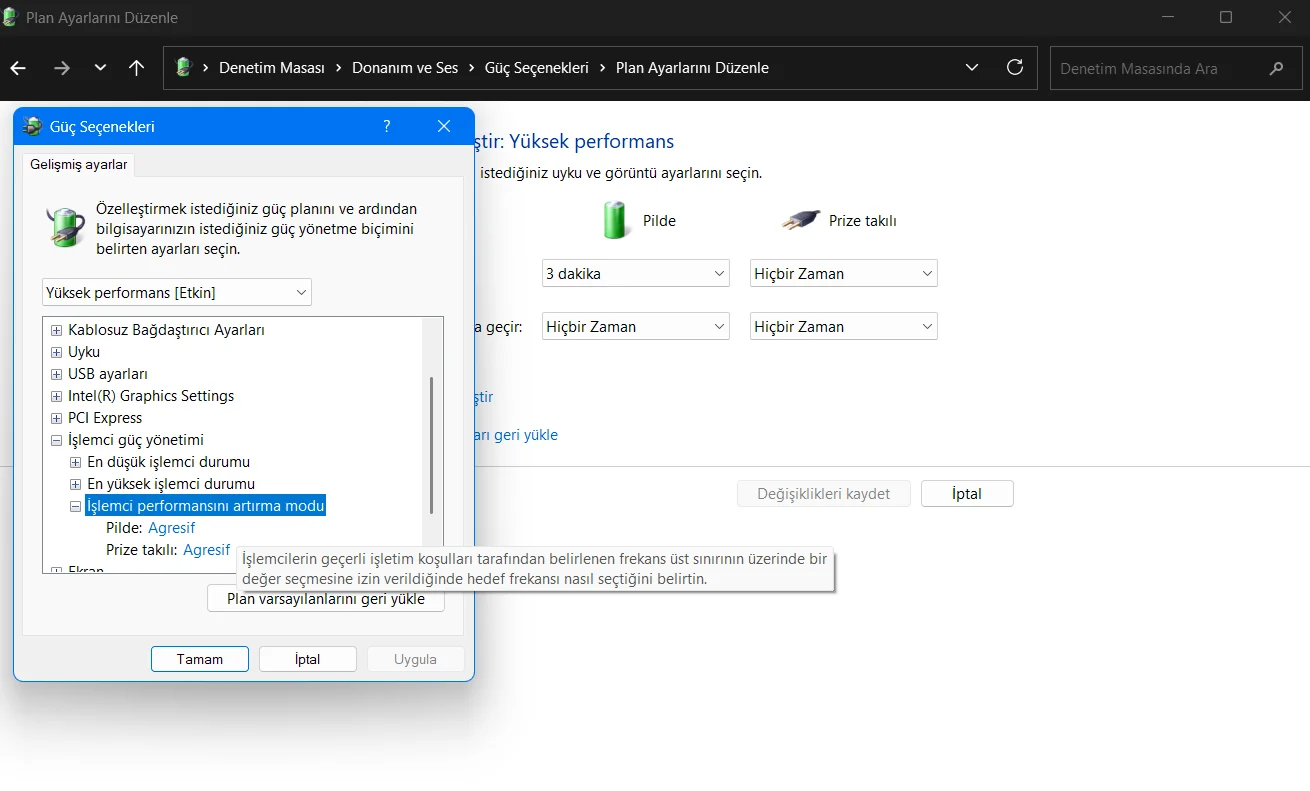Viewport: 1310px width, 791px height.
Task: Select Intel(R) Graphics Settings tree label
Action: [151, 396]
